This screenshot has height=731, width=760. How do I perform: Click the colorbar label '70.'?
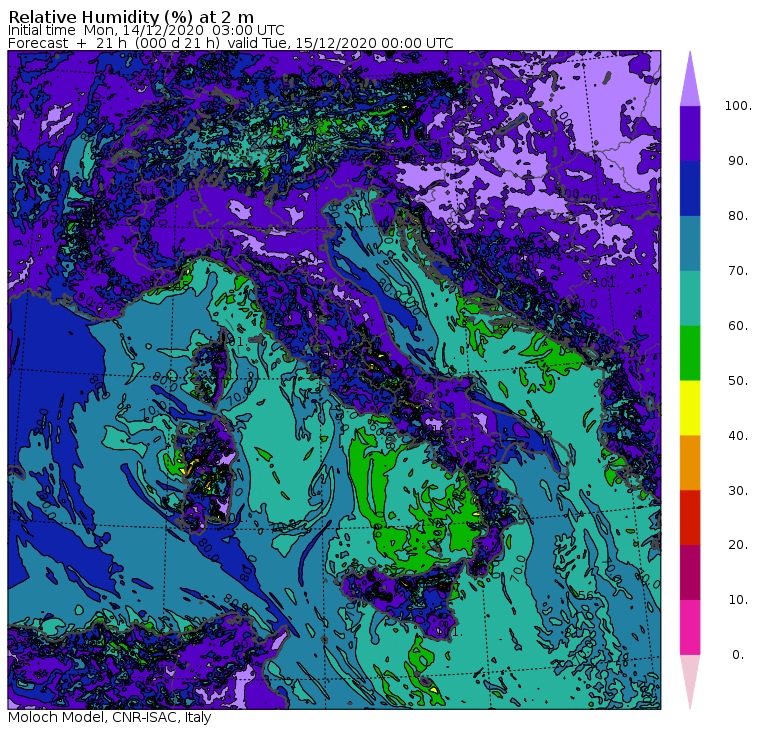tap(738, 270)
